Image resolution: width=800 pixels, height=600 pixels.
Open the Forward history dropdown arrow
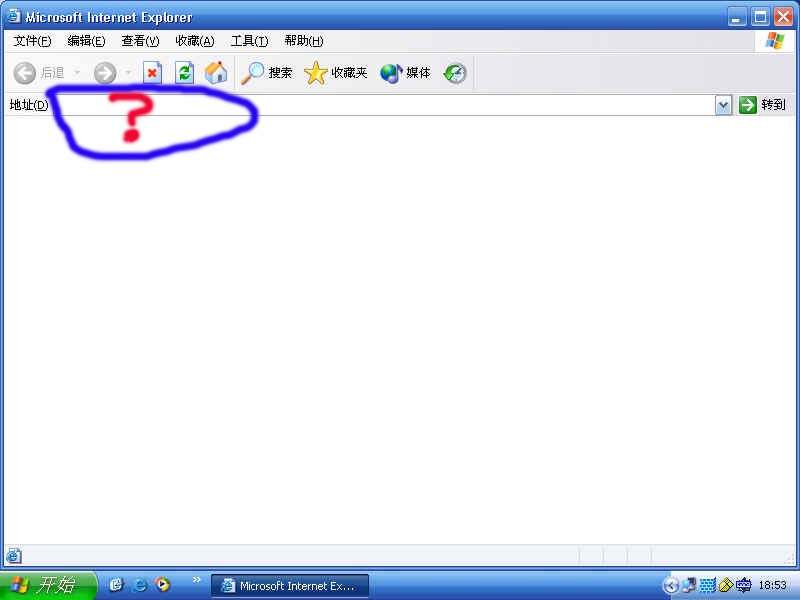128,73
